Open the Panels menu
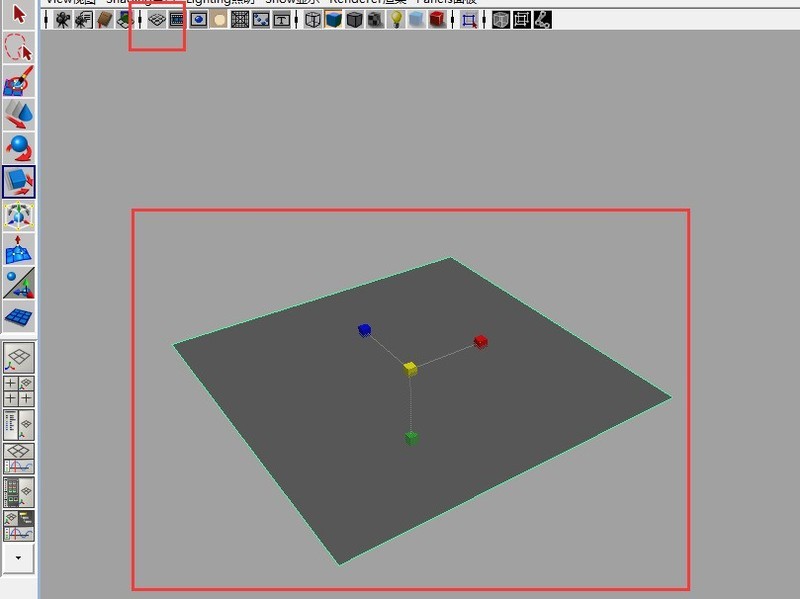 click(445, 2)
